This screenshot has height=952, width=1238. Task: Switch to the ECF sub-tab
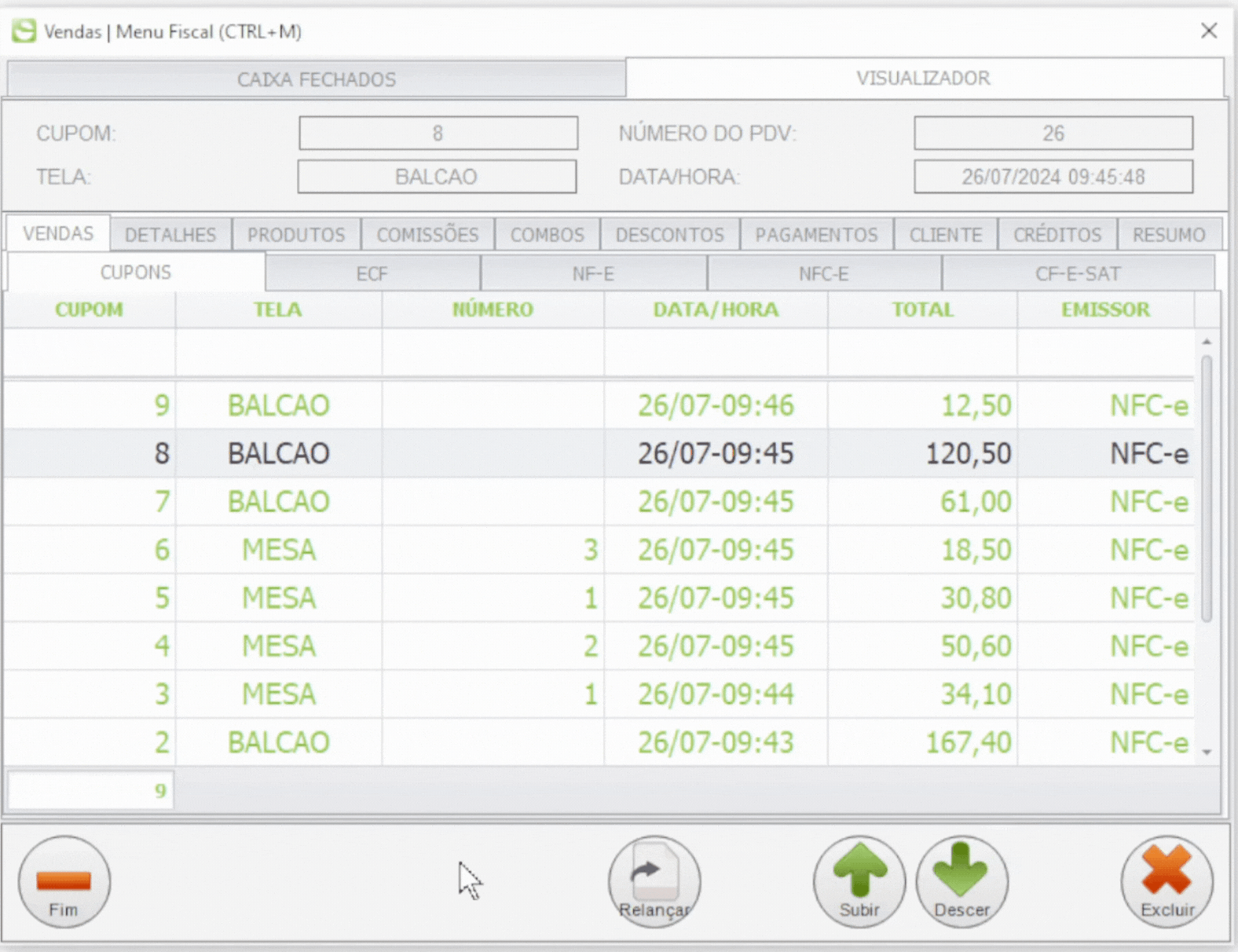[372, 274]
